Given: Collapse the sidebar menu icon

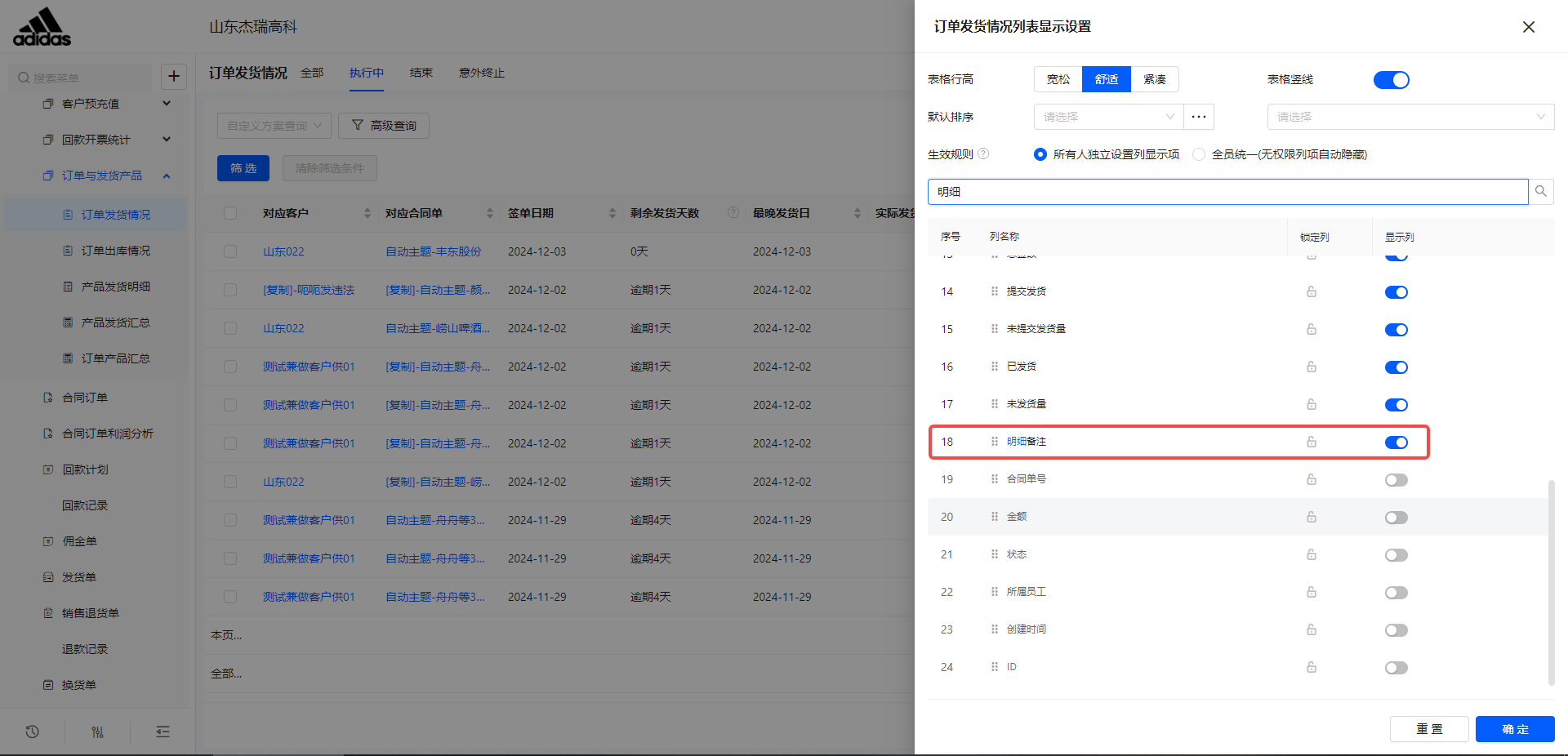Looking at the screenshot, I should (163, 732).
